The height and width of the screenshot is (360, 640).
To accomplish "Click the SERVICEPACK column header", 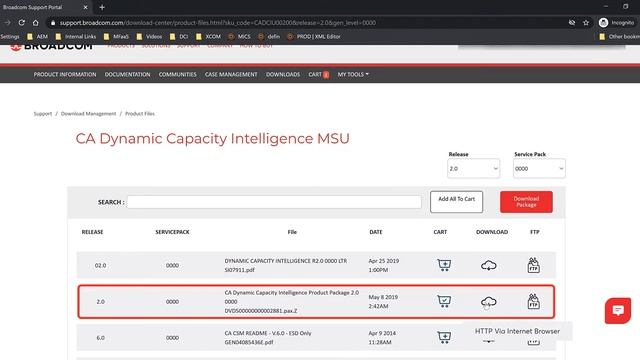I will tap(172, 232).
